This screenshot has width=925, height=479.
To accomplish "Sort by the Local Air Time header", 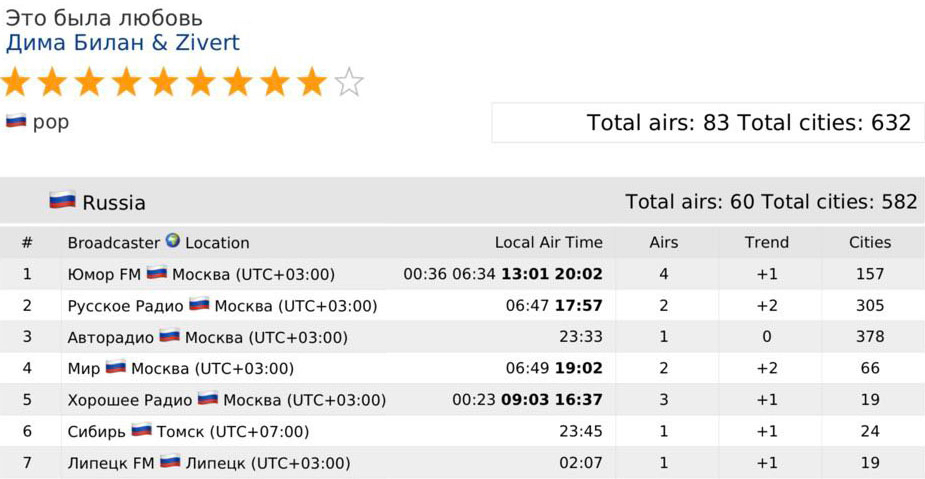I will point(549,242).
